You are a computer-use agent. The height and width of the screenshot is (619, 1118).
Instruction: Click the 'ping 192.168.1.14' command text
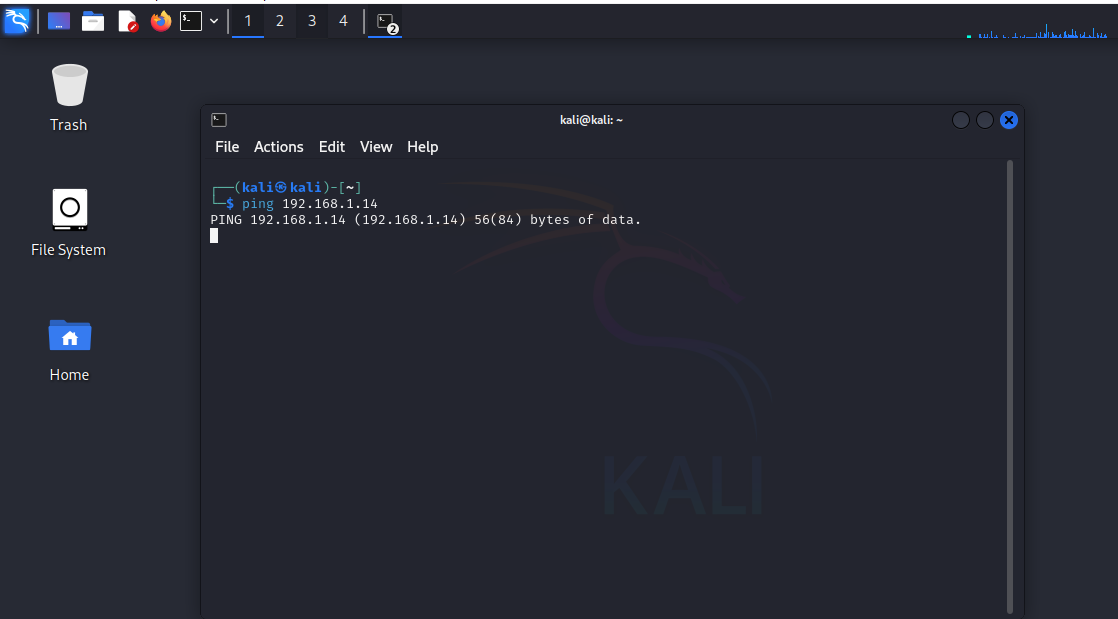309,204
